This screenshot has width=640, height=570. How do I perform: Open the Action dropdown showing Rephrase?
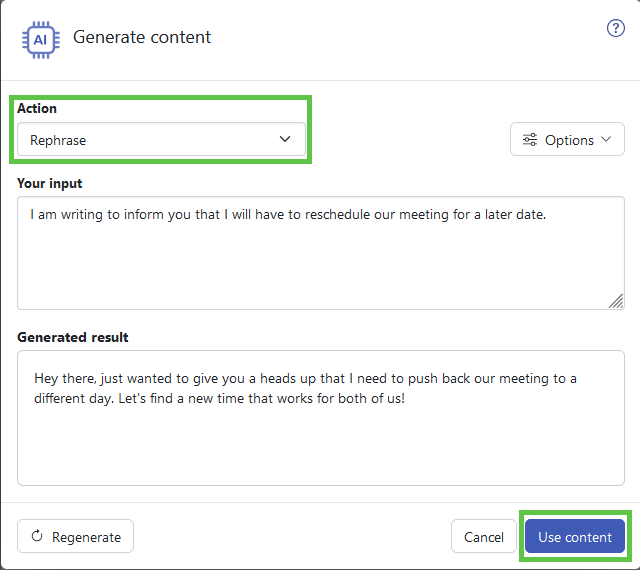[161, 139]
